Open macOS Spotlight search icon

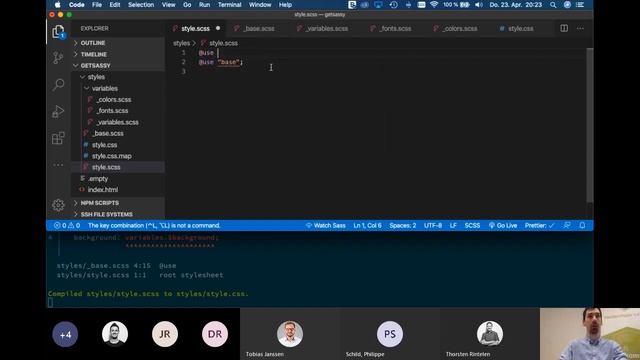[553, 5]
